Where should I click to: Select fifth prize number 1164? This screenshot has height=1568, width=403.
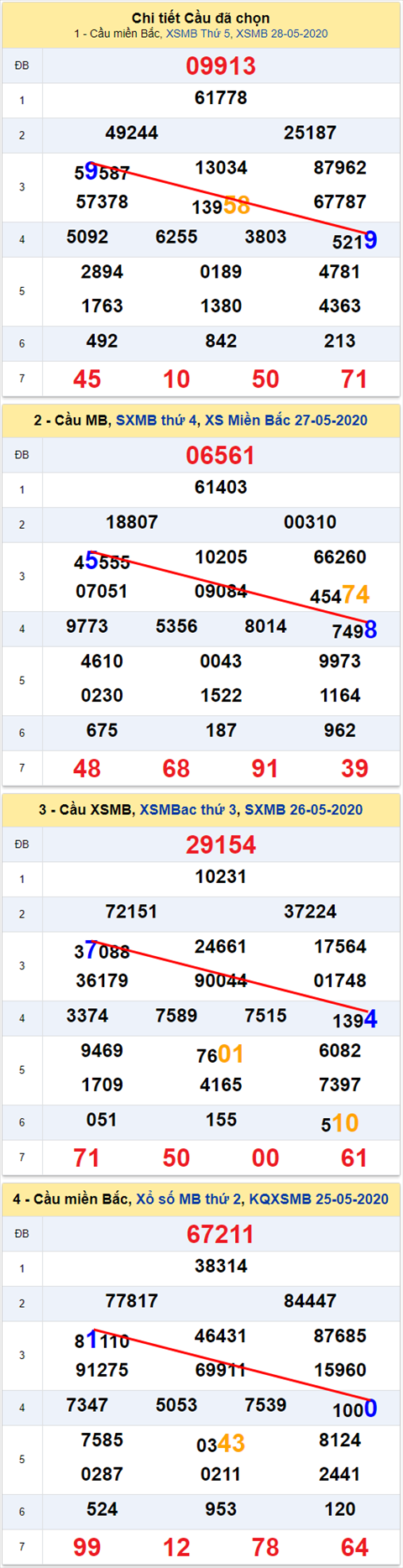coord(340,696)
